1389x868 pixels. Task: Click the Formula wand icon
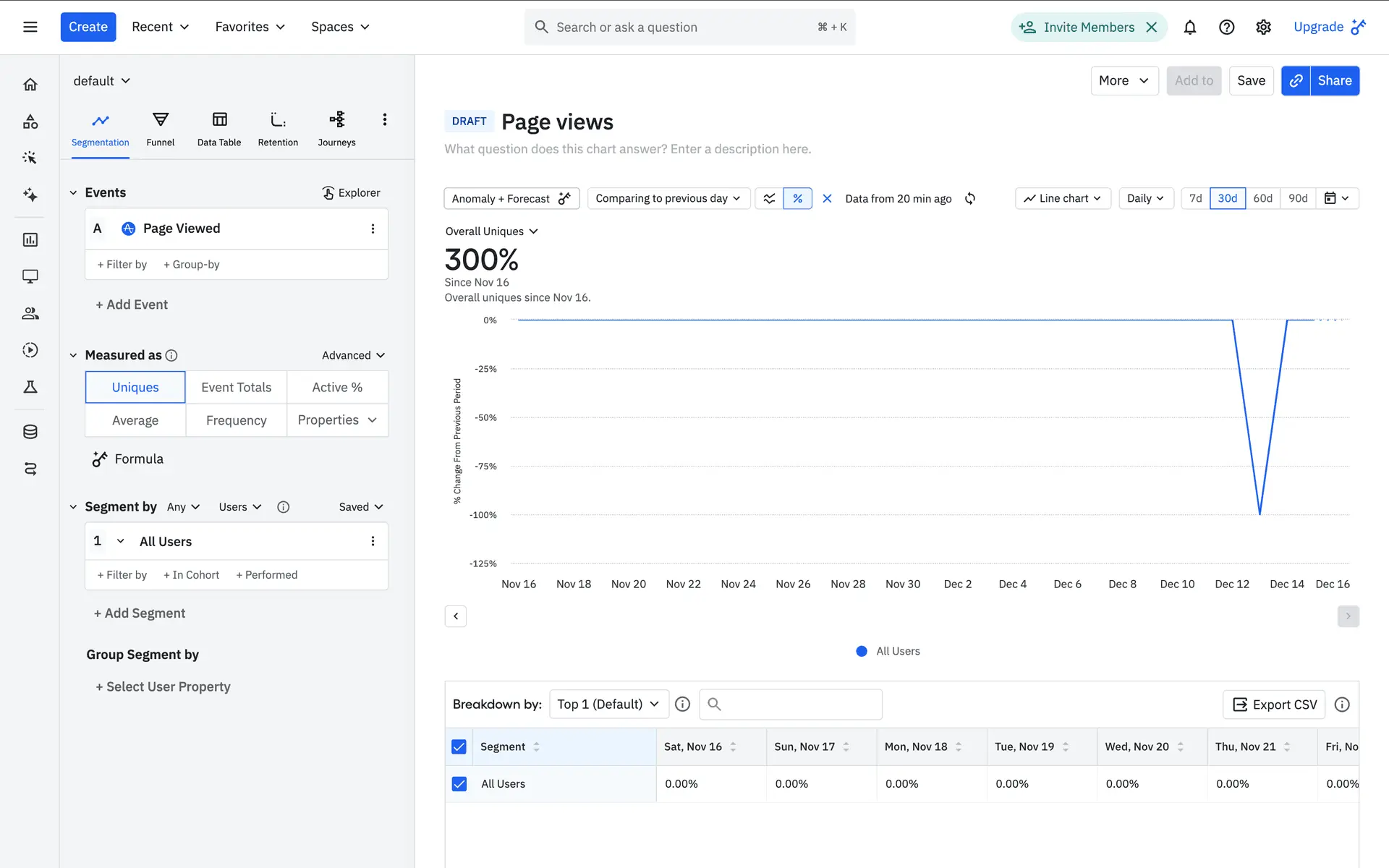click(100, 459)
